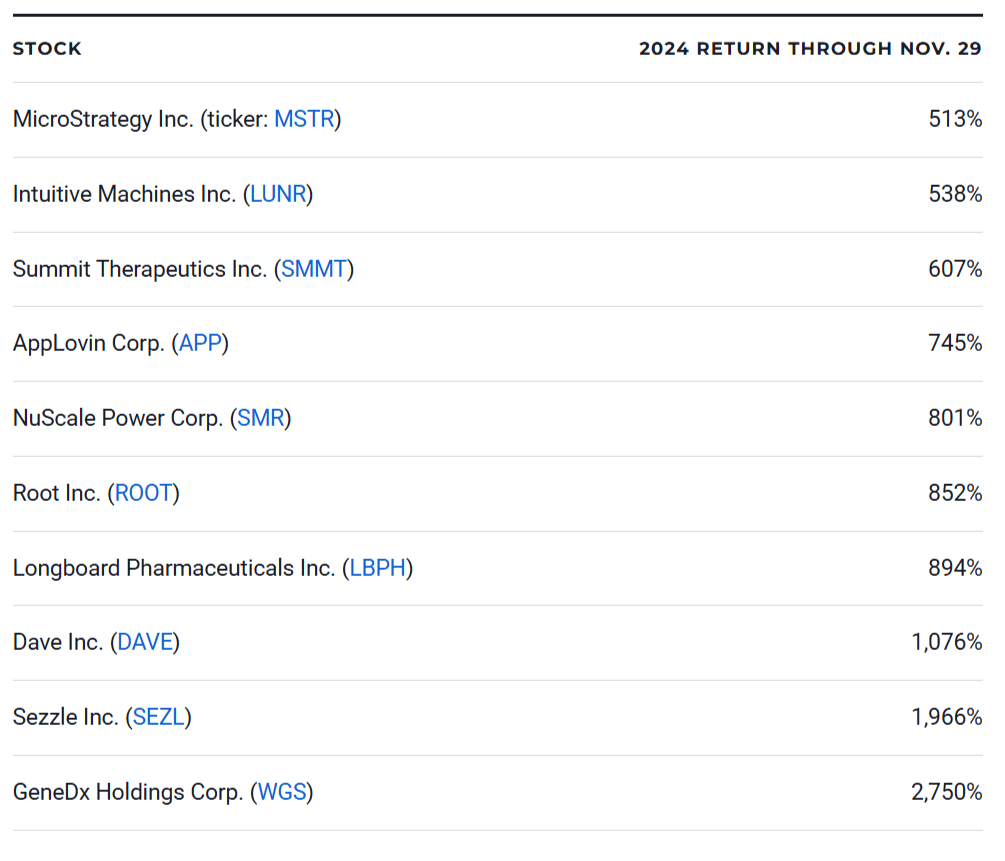Select the 513% return value
The image size is (1005, 861).
point(955,120)
